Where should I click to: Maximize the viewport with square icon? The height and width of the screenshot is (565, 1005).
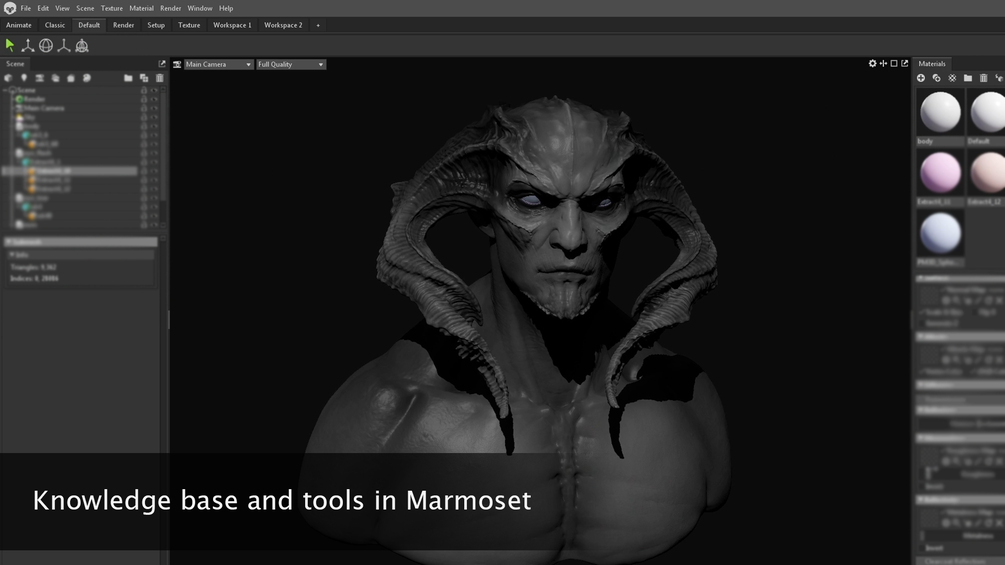pyautogui.click(x=894, y=63)
